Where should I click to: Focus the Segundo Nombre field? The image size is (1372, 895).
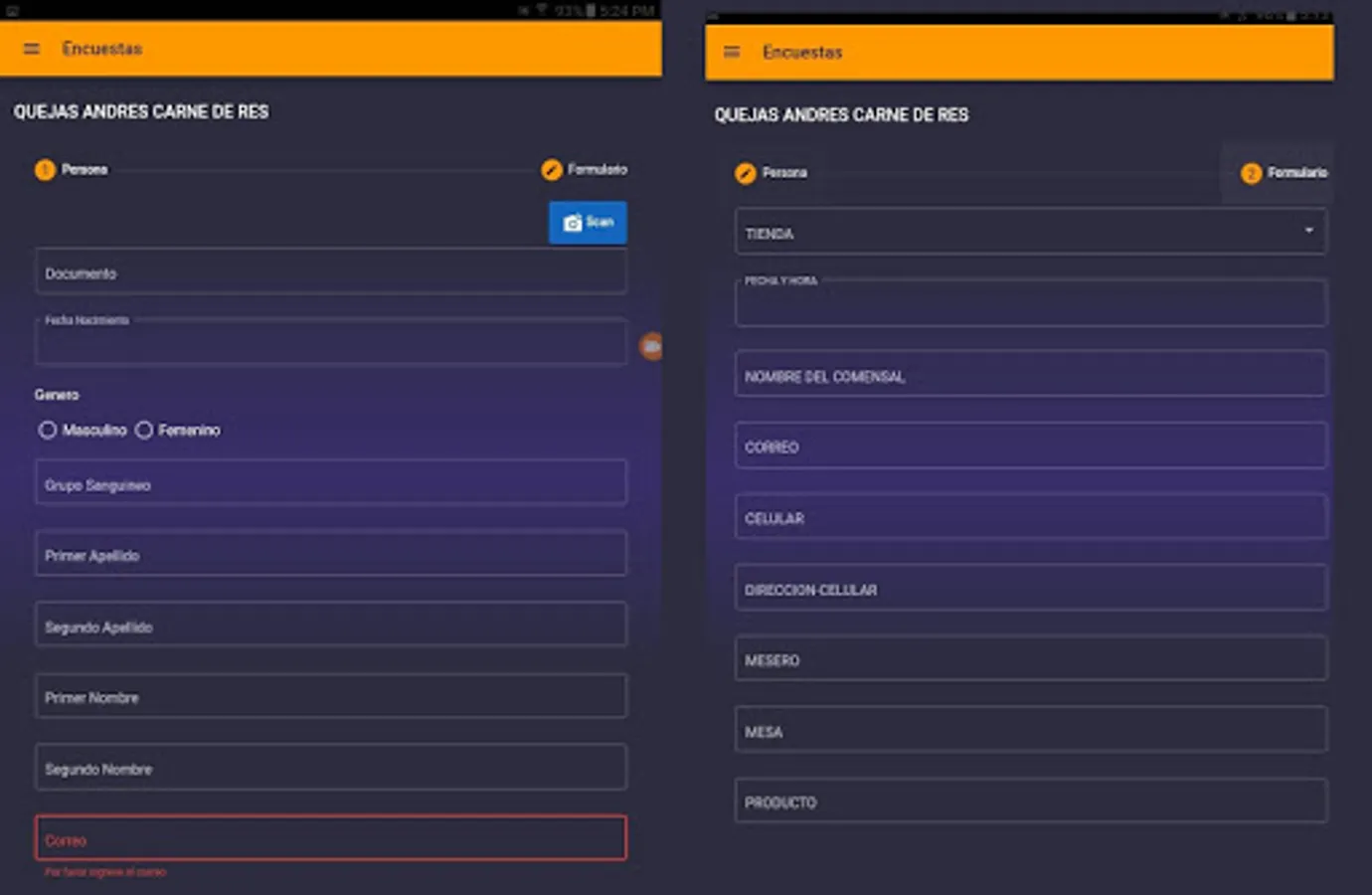(331, 768)
